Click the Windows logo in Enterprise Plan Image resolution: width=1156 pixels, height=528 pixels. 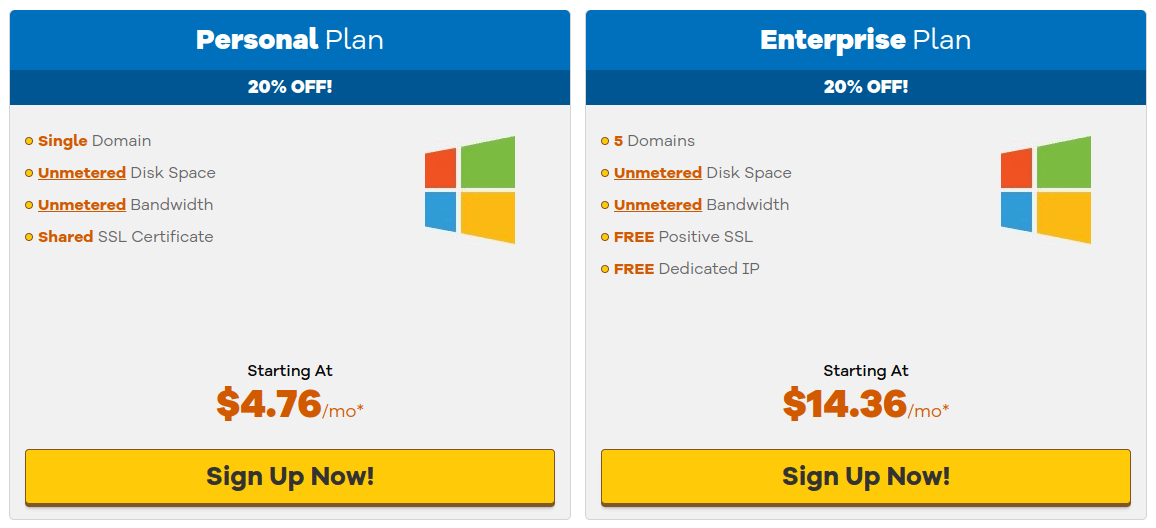click(x=1045, y=190)
